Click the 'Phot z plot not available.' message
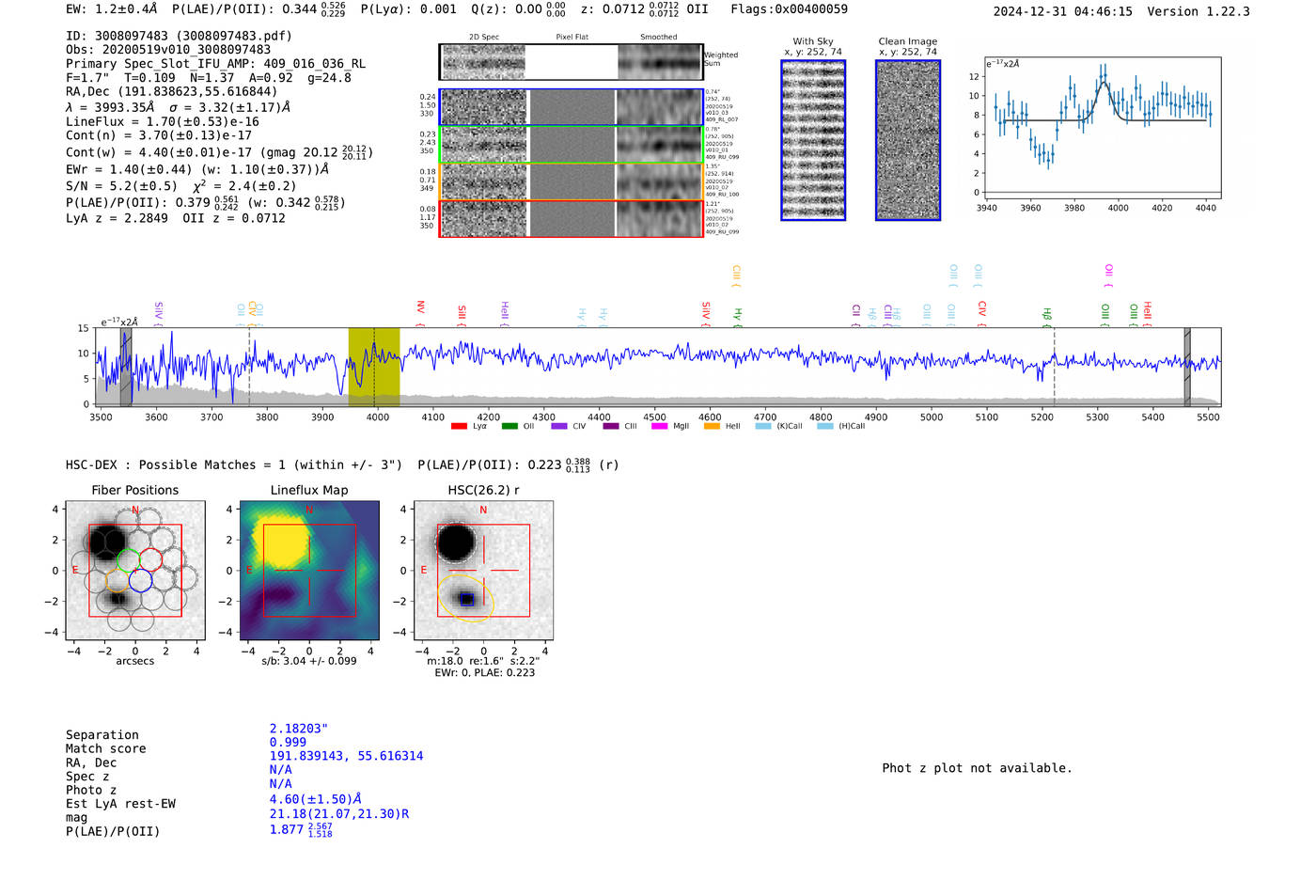The height and width of the screenshot is (896, 1316). tap(977, 768)
